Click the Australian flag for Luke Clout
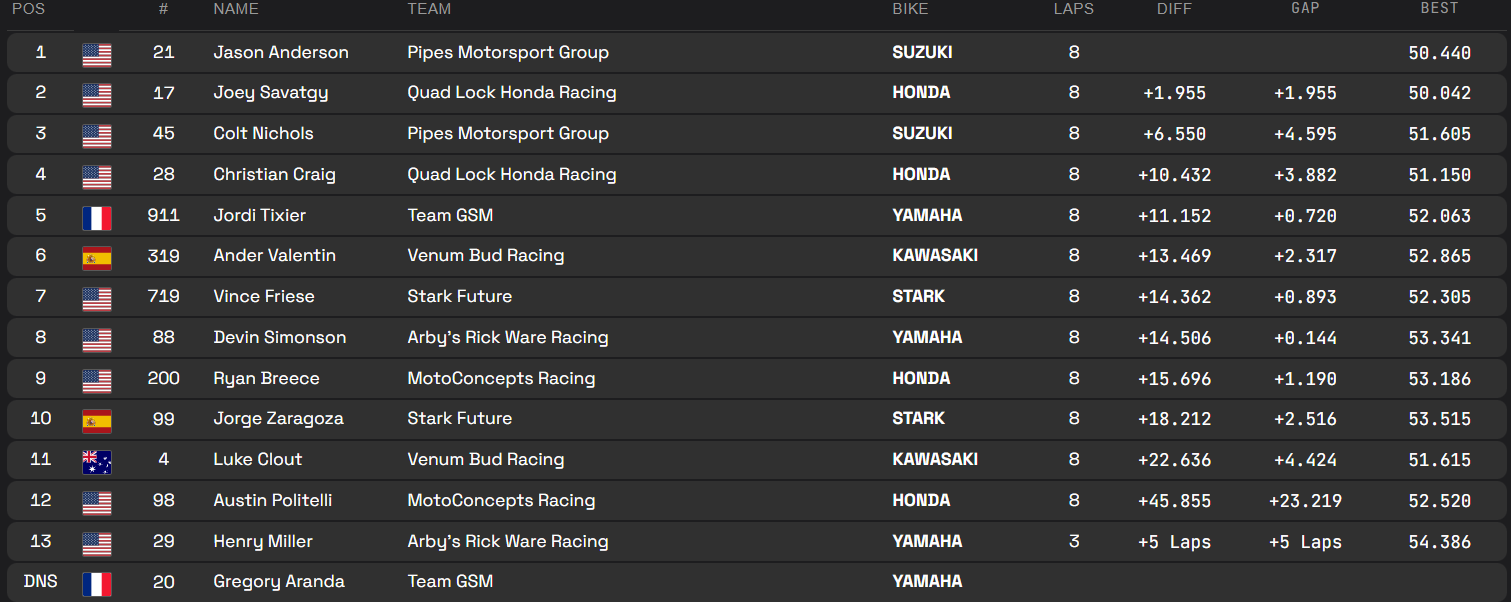 click(x=97, y=461)
